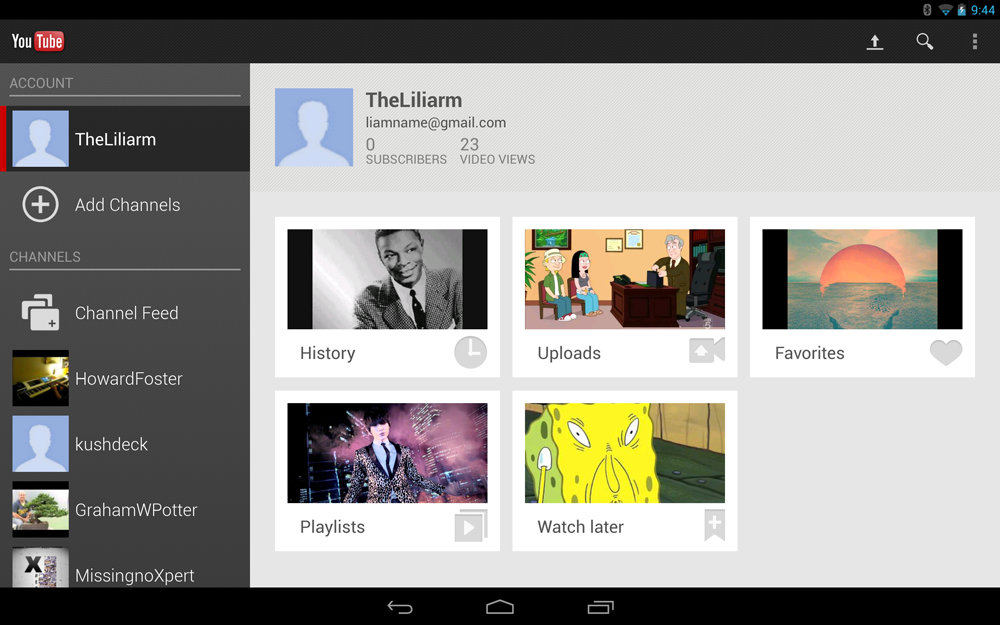
Task: Open the History clock icon
Action: (x=470, y=352)
